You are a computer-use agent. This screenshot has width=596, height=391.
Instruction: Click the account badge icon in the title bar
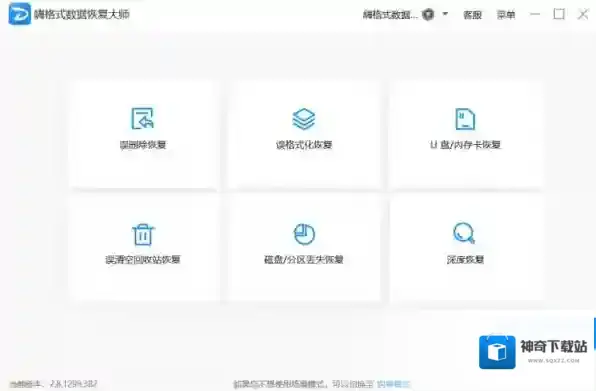click(428, 14)
